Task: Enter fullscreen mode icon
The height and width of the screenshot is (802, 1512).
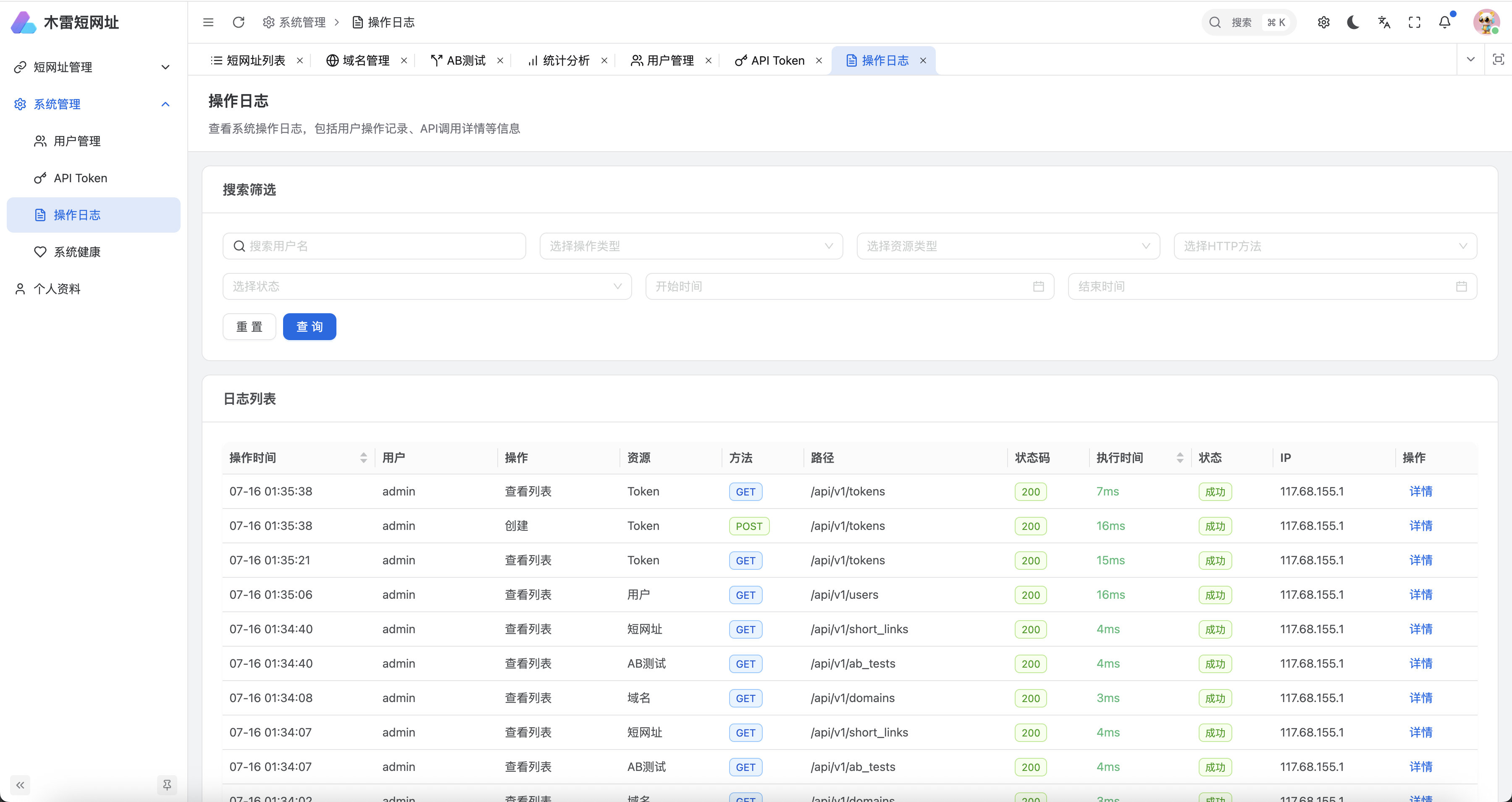Action: [1415, 22]
